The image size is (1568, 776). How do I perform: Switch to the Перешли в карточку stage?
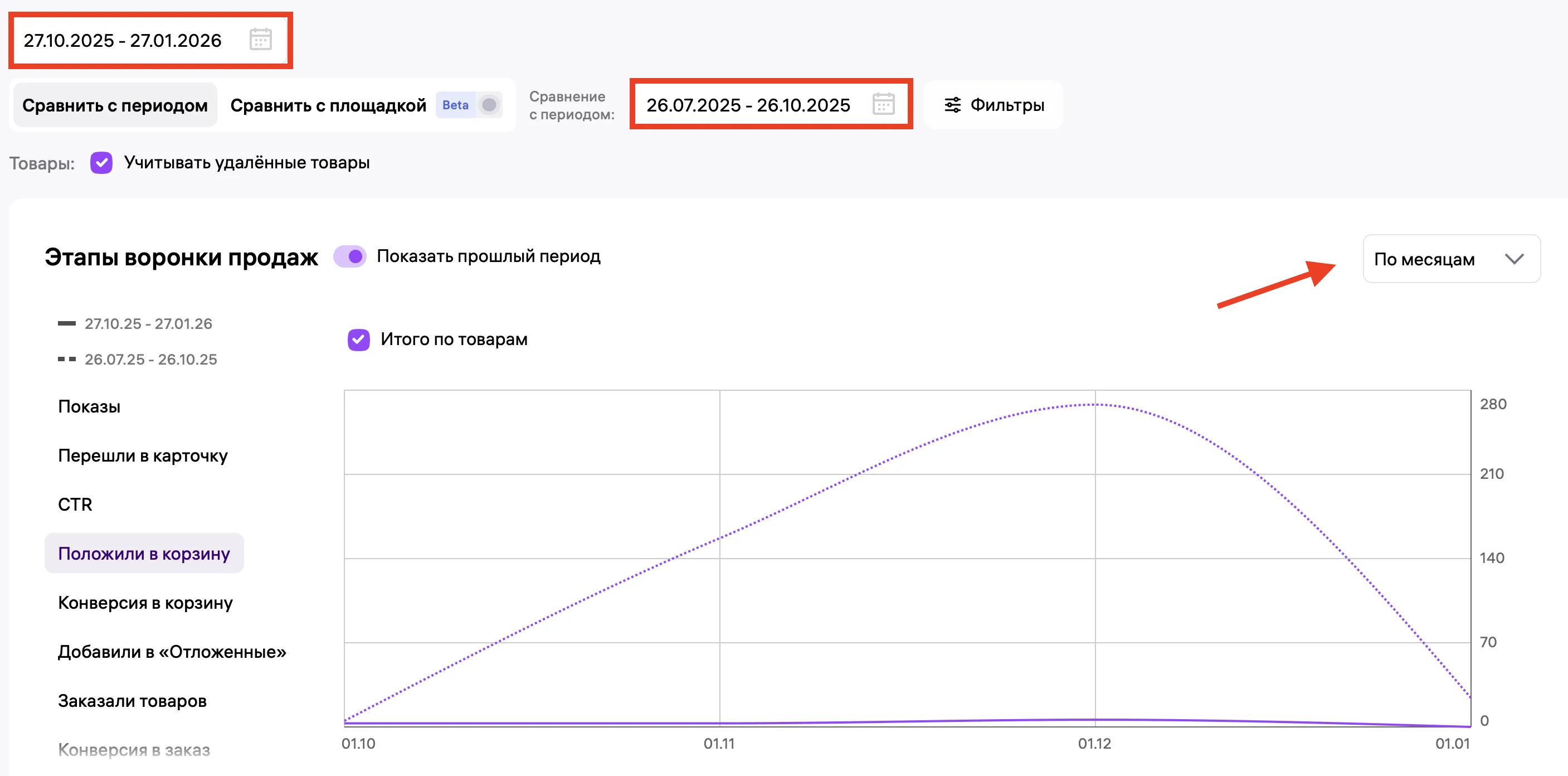coord(143,455)
